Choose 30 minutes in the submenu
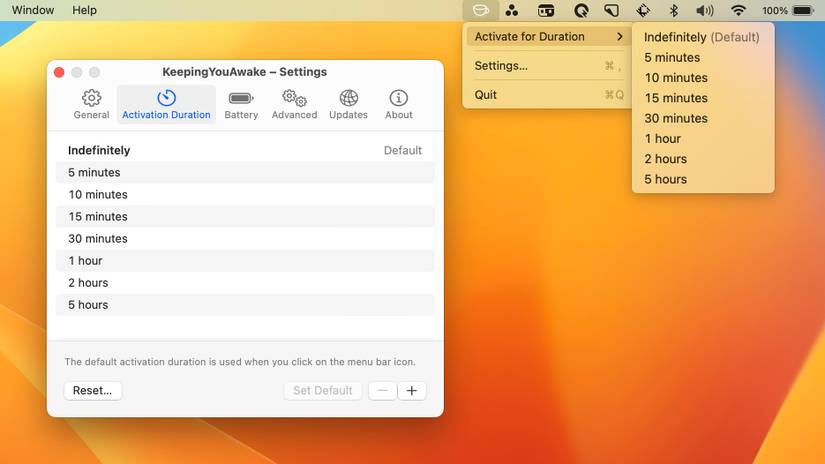The height and width of the screenshot is (464, 825). click(x=703, y=118)
